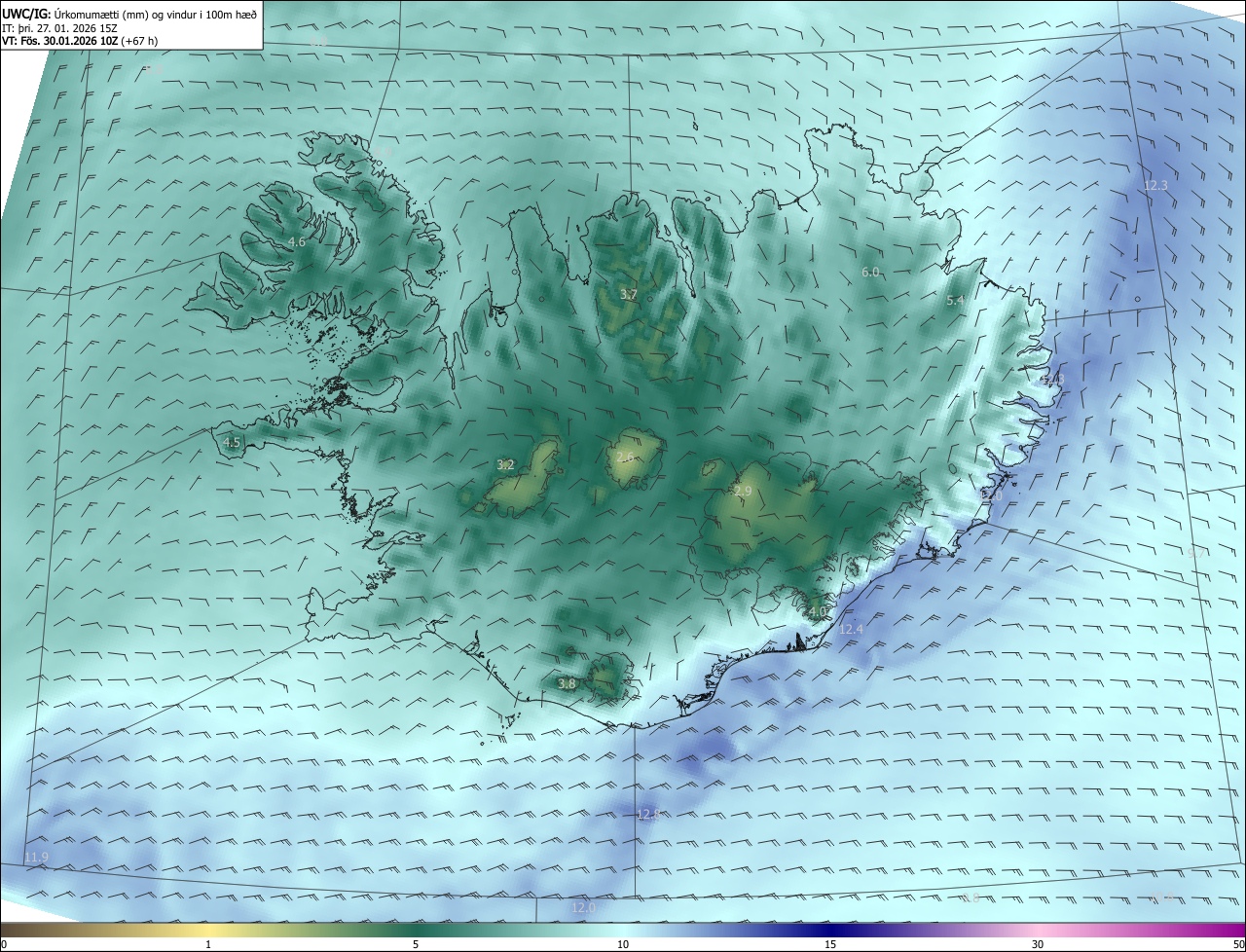Image resolution: width=1246 pixels, height=952 pixels.
Task: Click the 4.6 value over the Westfjords
Action: (297, 242)
